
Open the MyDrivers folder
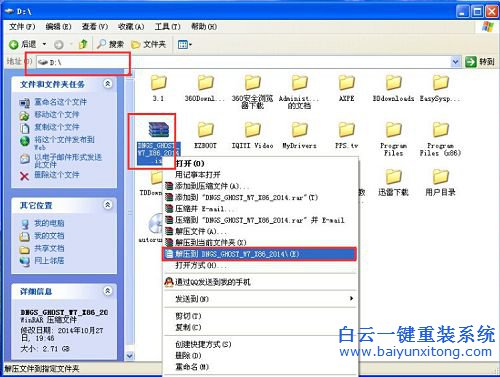[299, 135]
